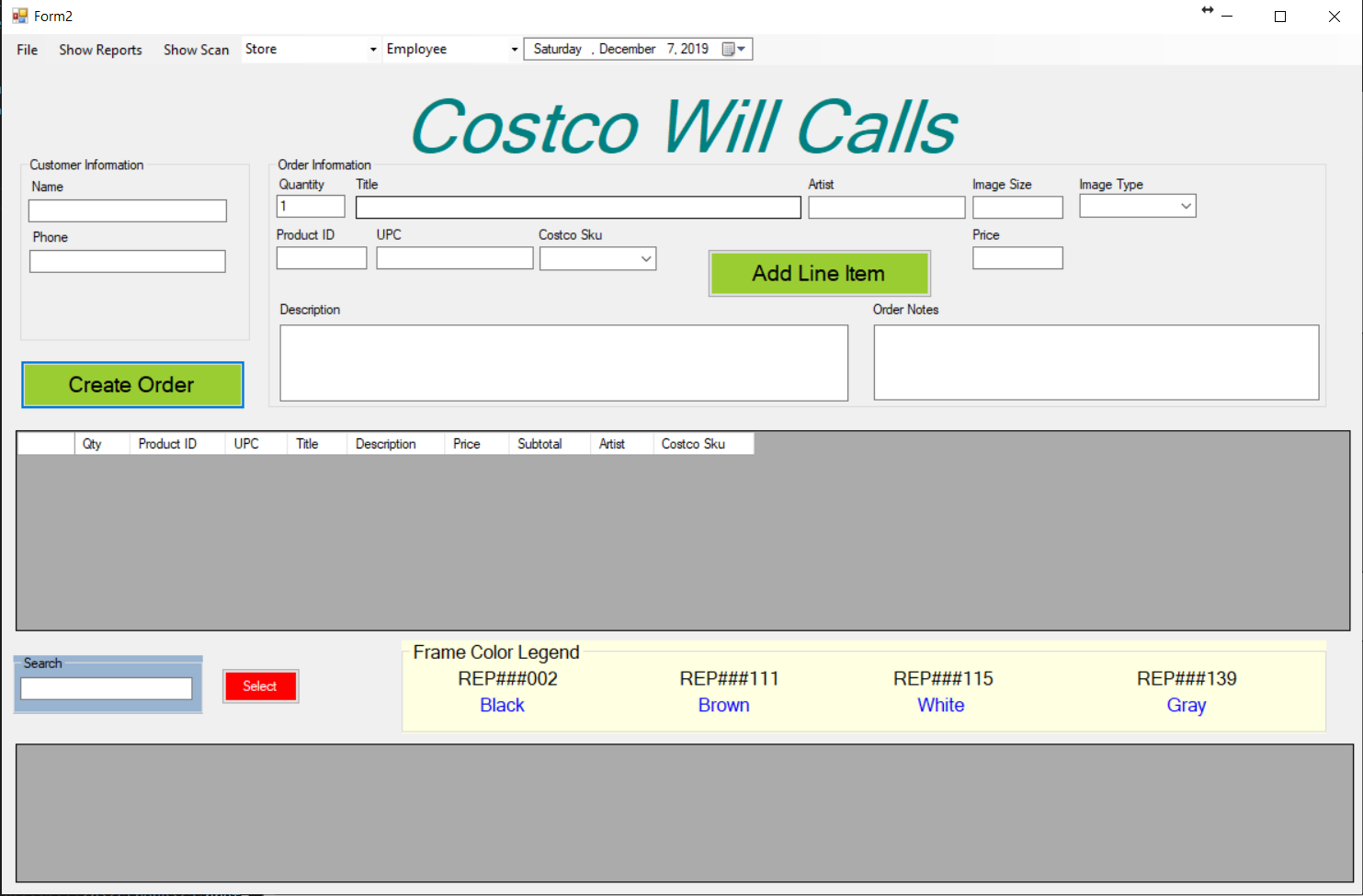The height and width of the screenshot is (896, 1363).
Task: Click the customer Name text field
Action: tap(128, 211)
